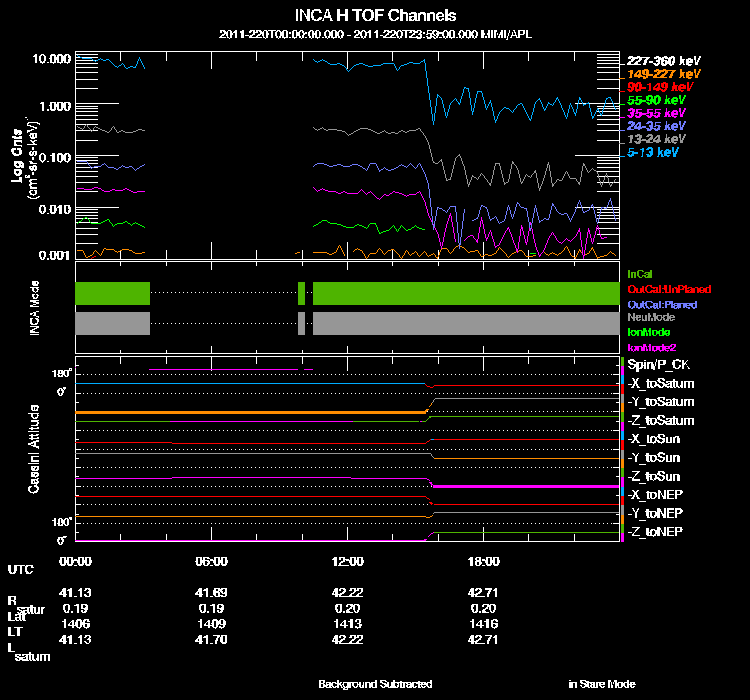750x700 pixels.
Task: Click the INCA H TOF Channels plot title
Action: [x=375, y=16]
